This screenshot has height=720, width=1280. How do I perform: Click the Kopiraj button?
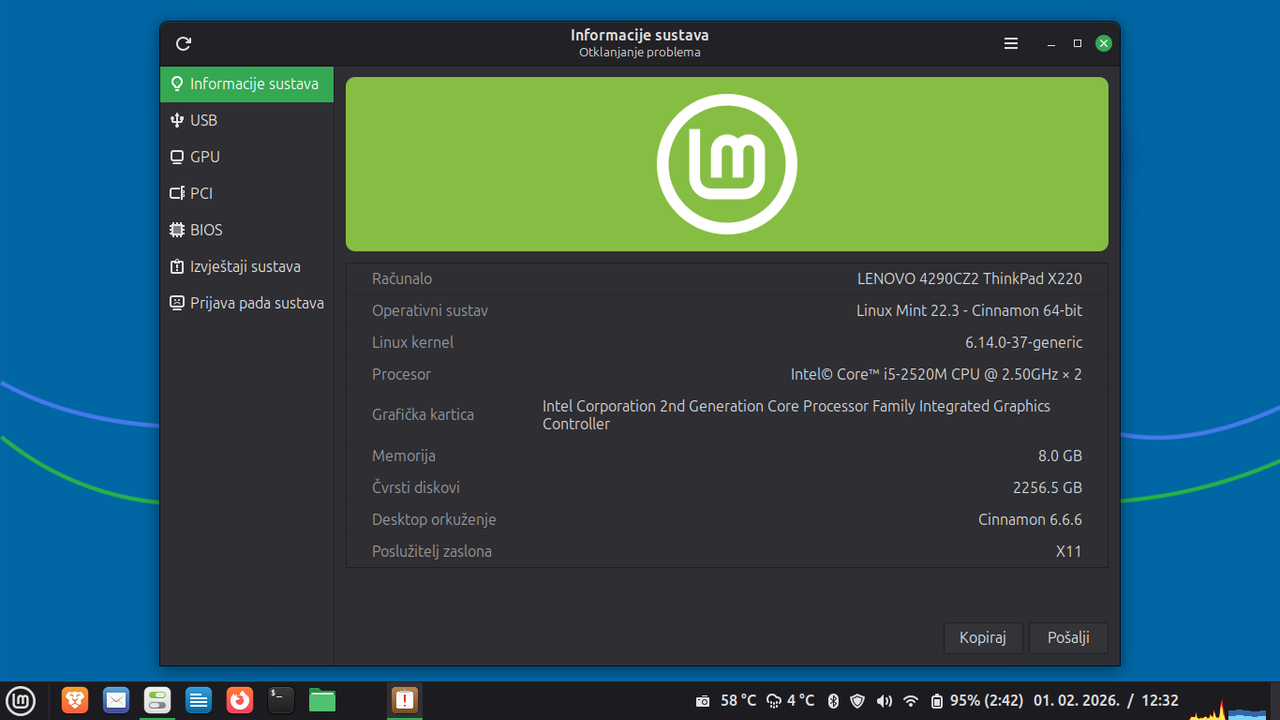click(x=982, y=638)
